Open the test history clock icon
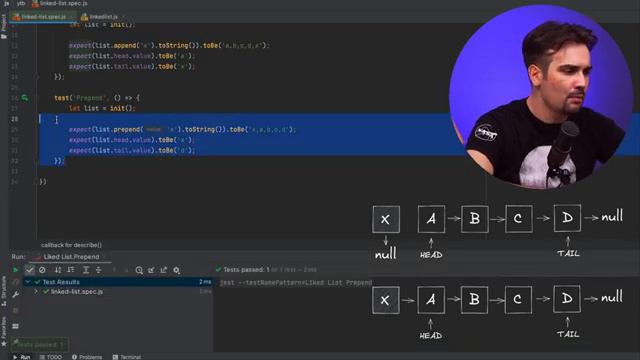The height and width of the screenshot is (360, 640). coord(139,270)
